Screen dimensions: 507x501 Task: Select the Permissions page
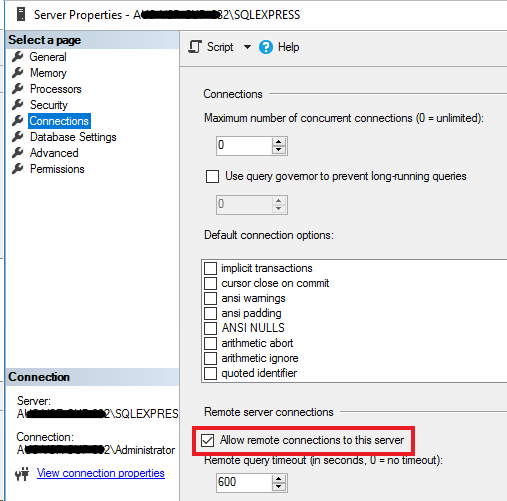click(x=57, y=169)
